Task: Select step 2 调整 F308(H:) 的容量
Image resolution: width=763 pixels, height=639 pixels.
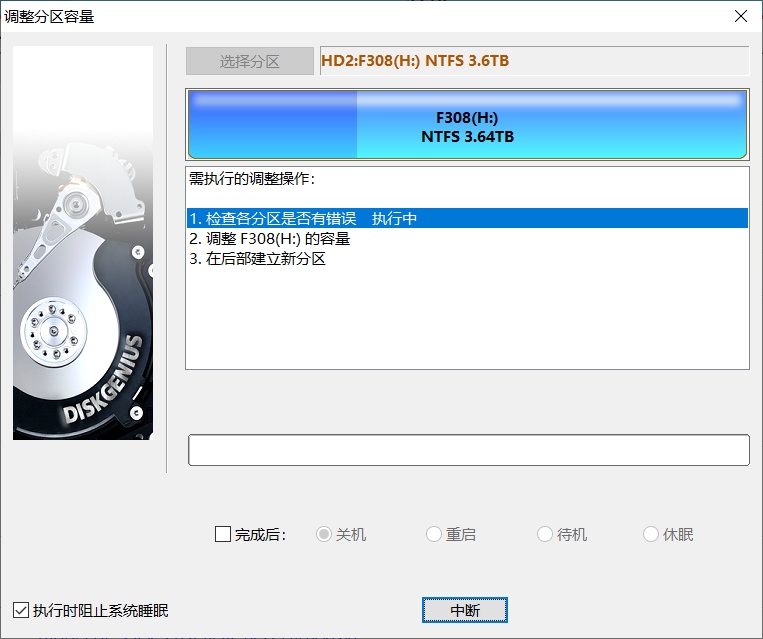Action: (x=467, y=238)
